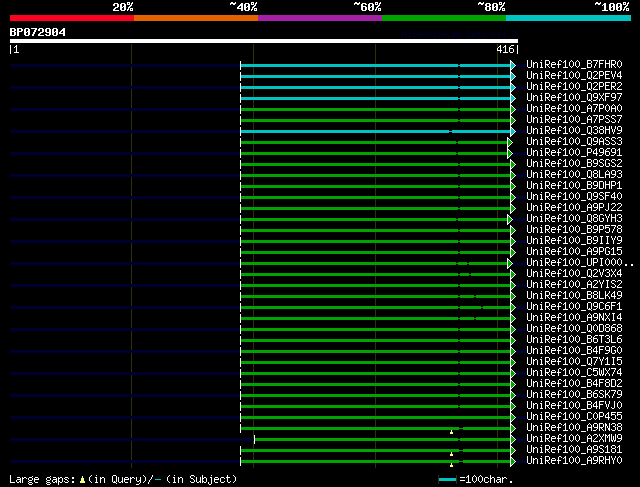This screenshot has height=487, width=640.
Task: Select the UniRef100_Q9C6F1 label
Action: point(574,307)
